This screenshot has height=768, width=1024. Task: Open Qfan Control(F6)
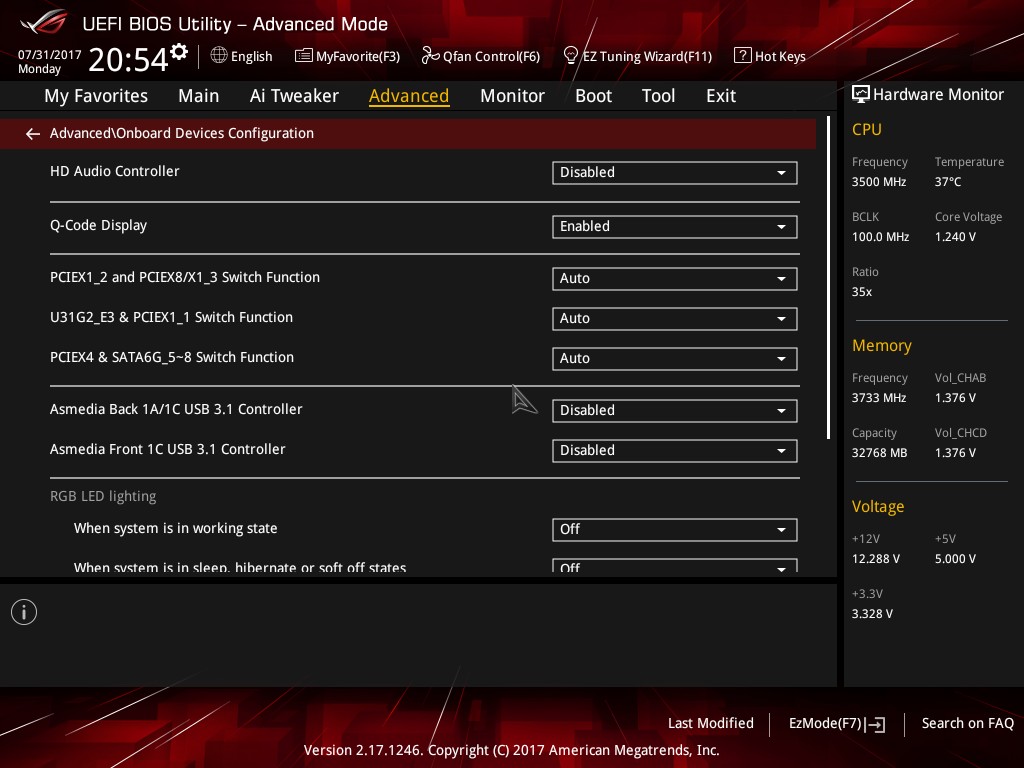click(x=481, y=56)
